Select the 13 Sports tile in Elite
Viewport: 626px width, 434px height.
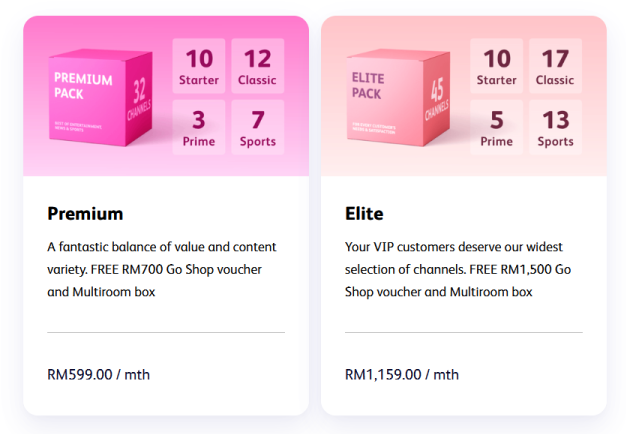(x=555, y=127)
